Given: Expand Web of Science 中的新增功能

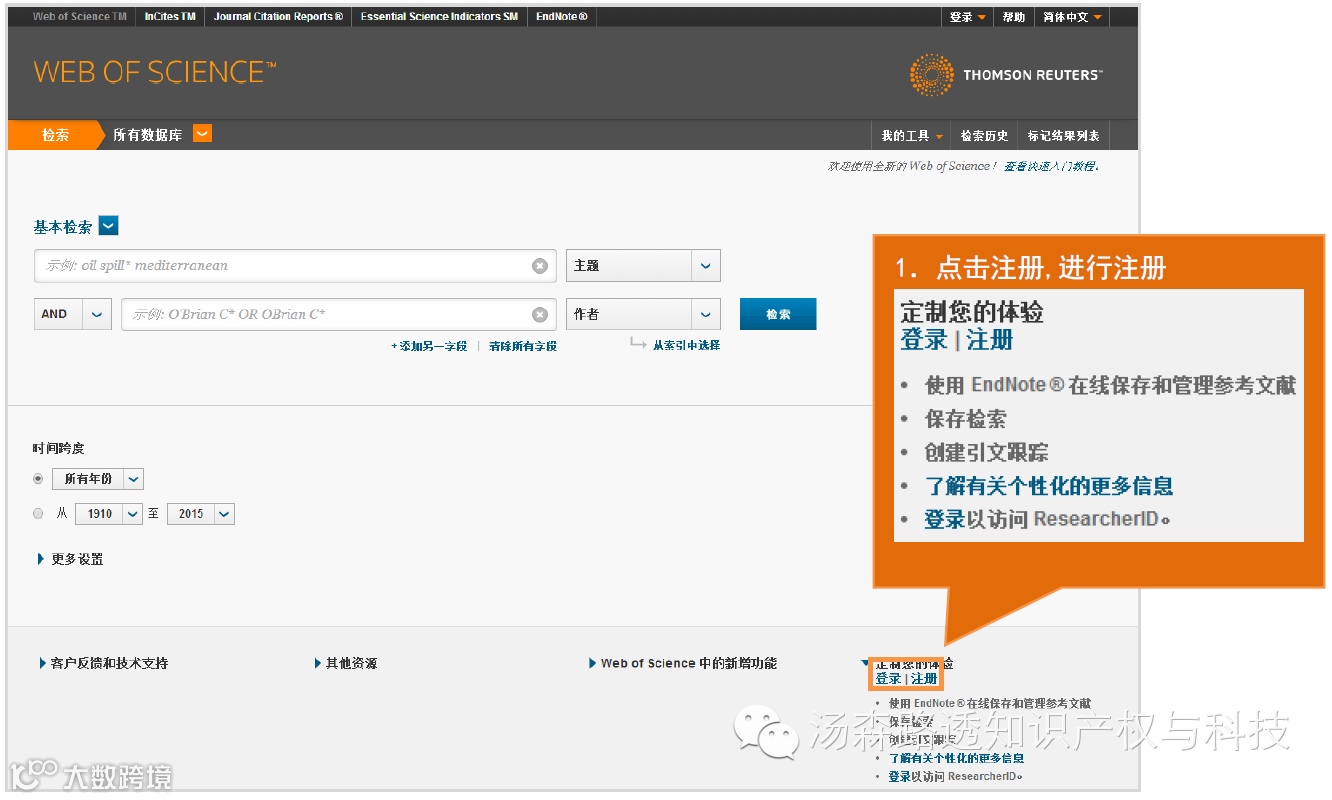Looking at the screenshot, I should click(x=683, y=663).
